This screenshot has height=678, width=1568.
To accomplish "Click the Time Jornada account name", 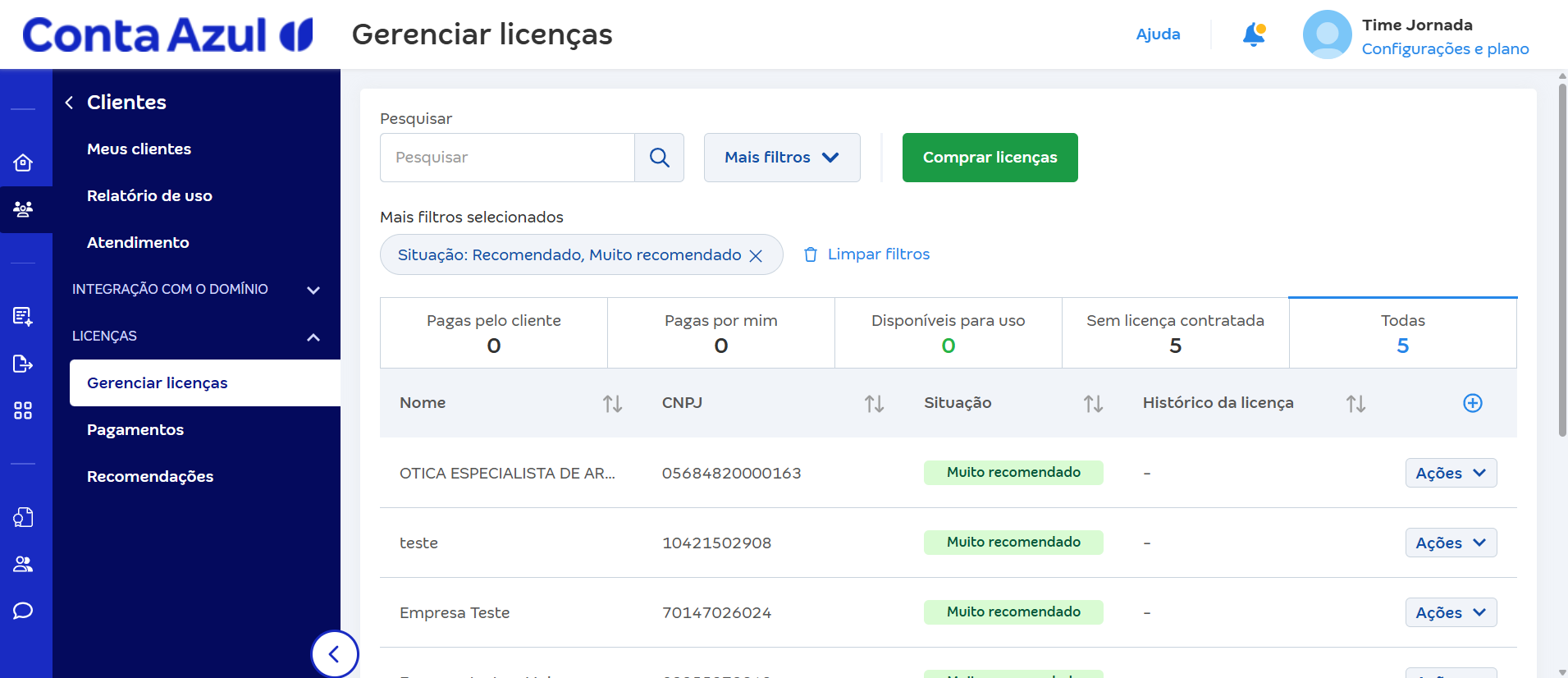I will click(1418, 25).
